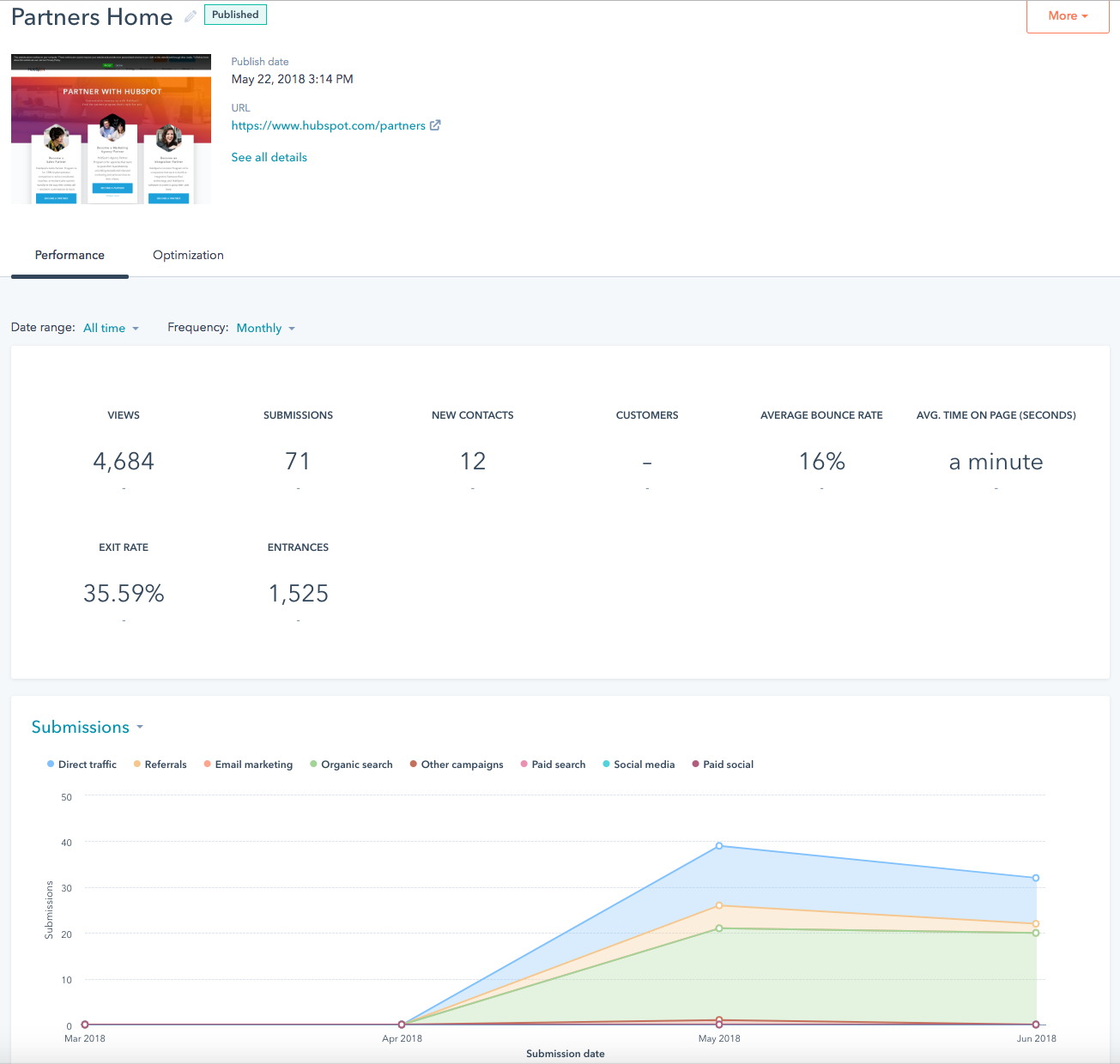This screenshot has height=1064, width=1120.
Task: Toggle Referrals legend series
Action: click(160, 765)
